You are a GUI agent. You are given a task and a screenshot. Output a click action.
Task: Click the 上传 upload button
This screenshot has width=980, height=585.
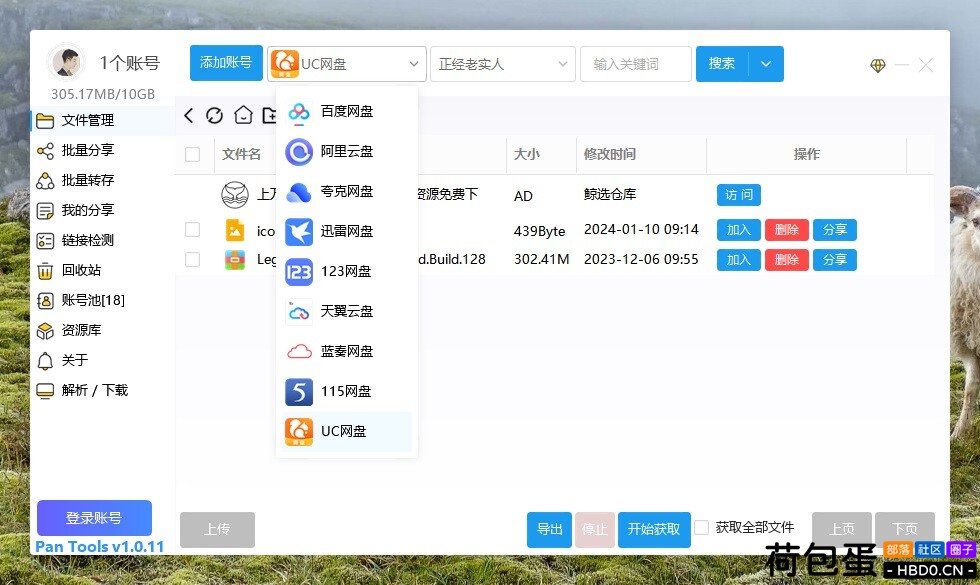click(x=218, y=529)
